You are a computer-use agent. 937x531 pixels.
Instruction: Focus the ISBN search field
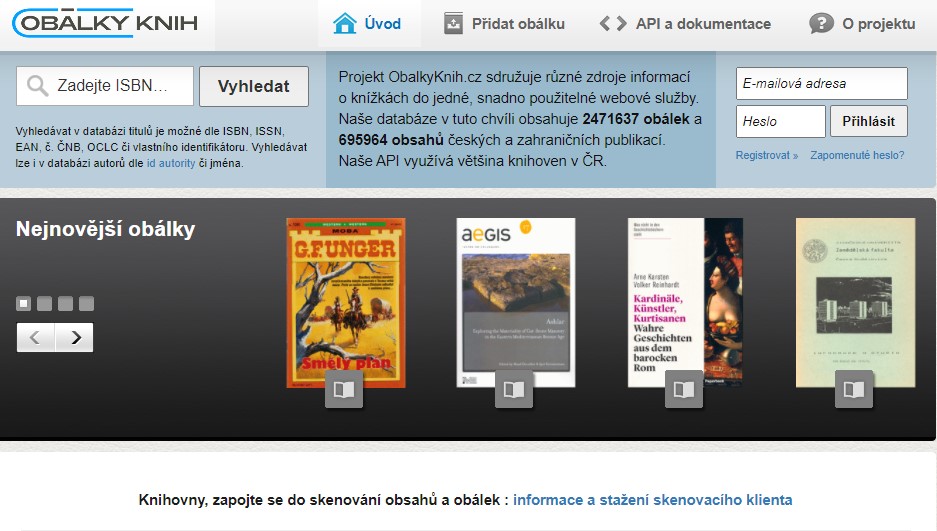pyautogui.click(x=105, y=86)
